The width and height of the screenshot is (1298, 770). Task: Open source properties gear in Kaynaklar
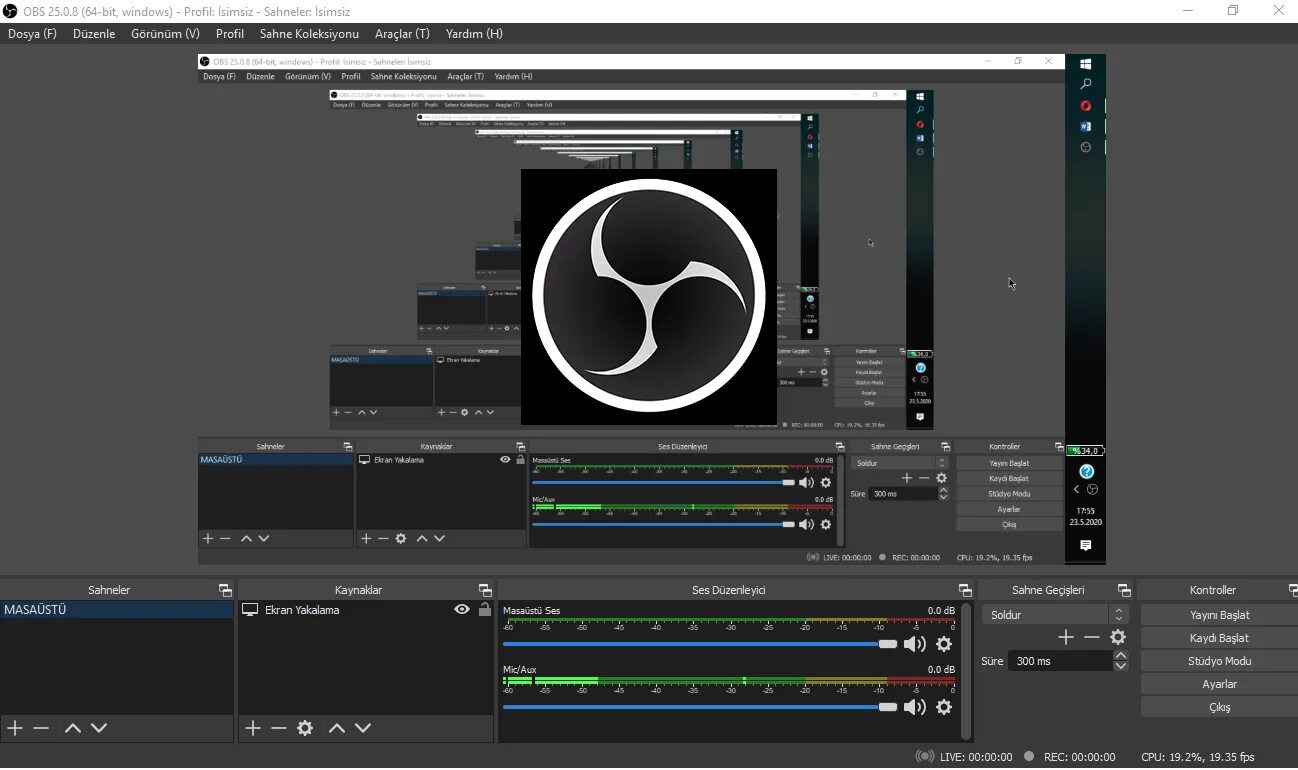(305, 728)
